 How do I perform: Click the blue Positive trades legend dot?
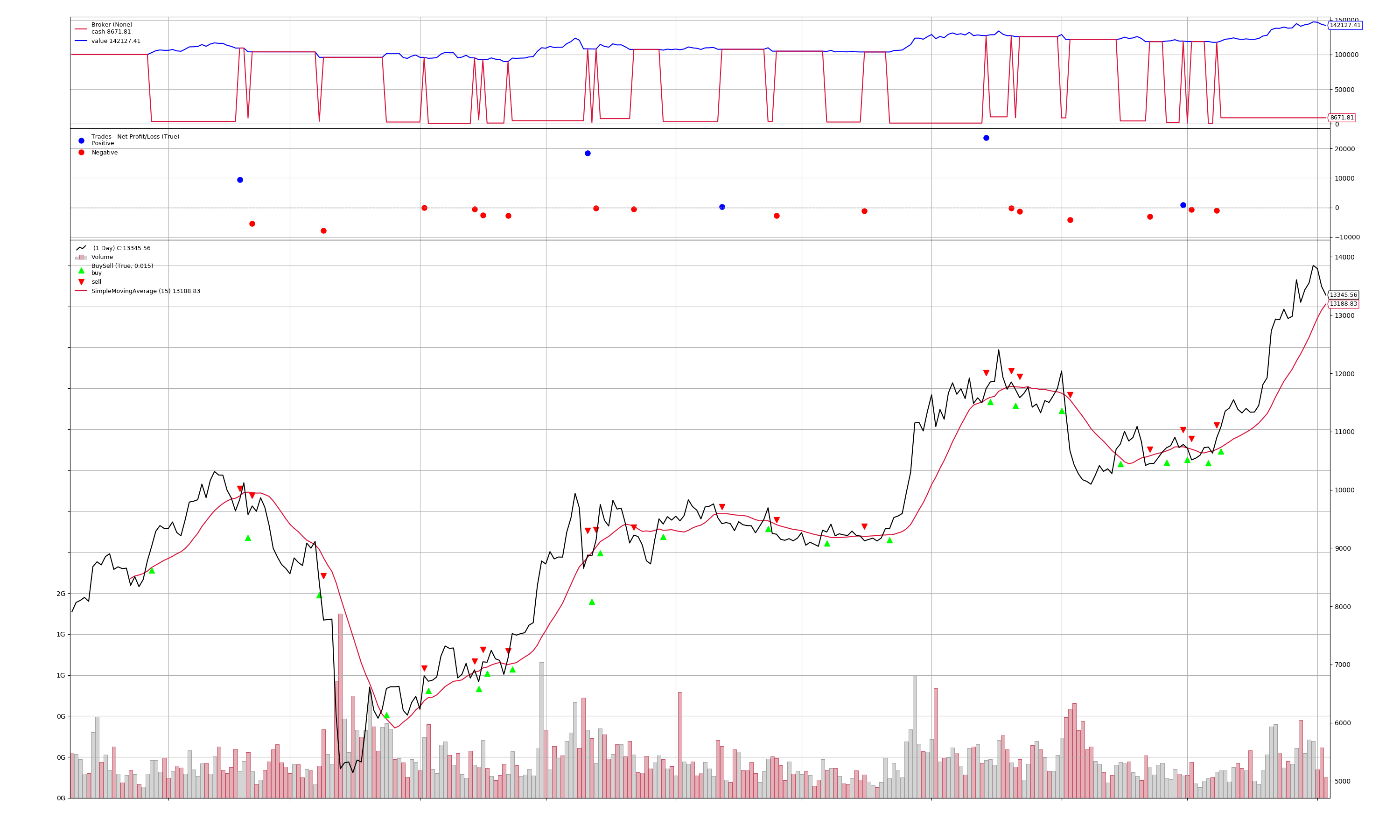coord(81,140)
